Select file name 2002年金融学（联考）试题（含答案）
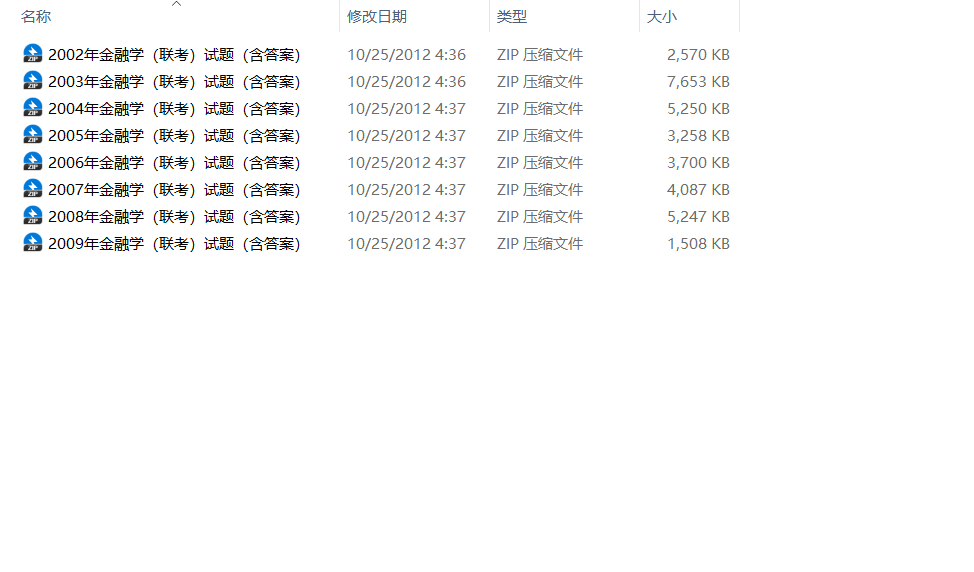974x572 pixels. tap(174, 55)
